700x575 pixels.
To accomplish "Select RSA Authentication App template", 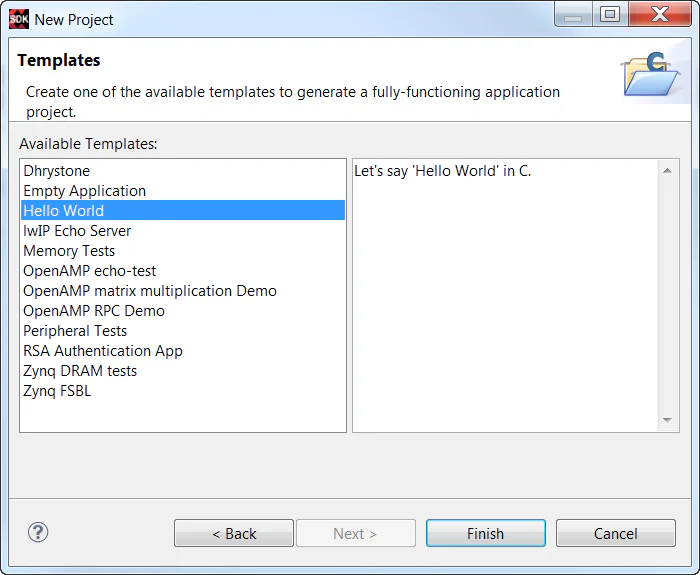I will pyautogui.click(x=103, y=351).
